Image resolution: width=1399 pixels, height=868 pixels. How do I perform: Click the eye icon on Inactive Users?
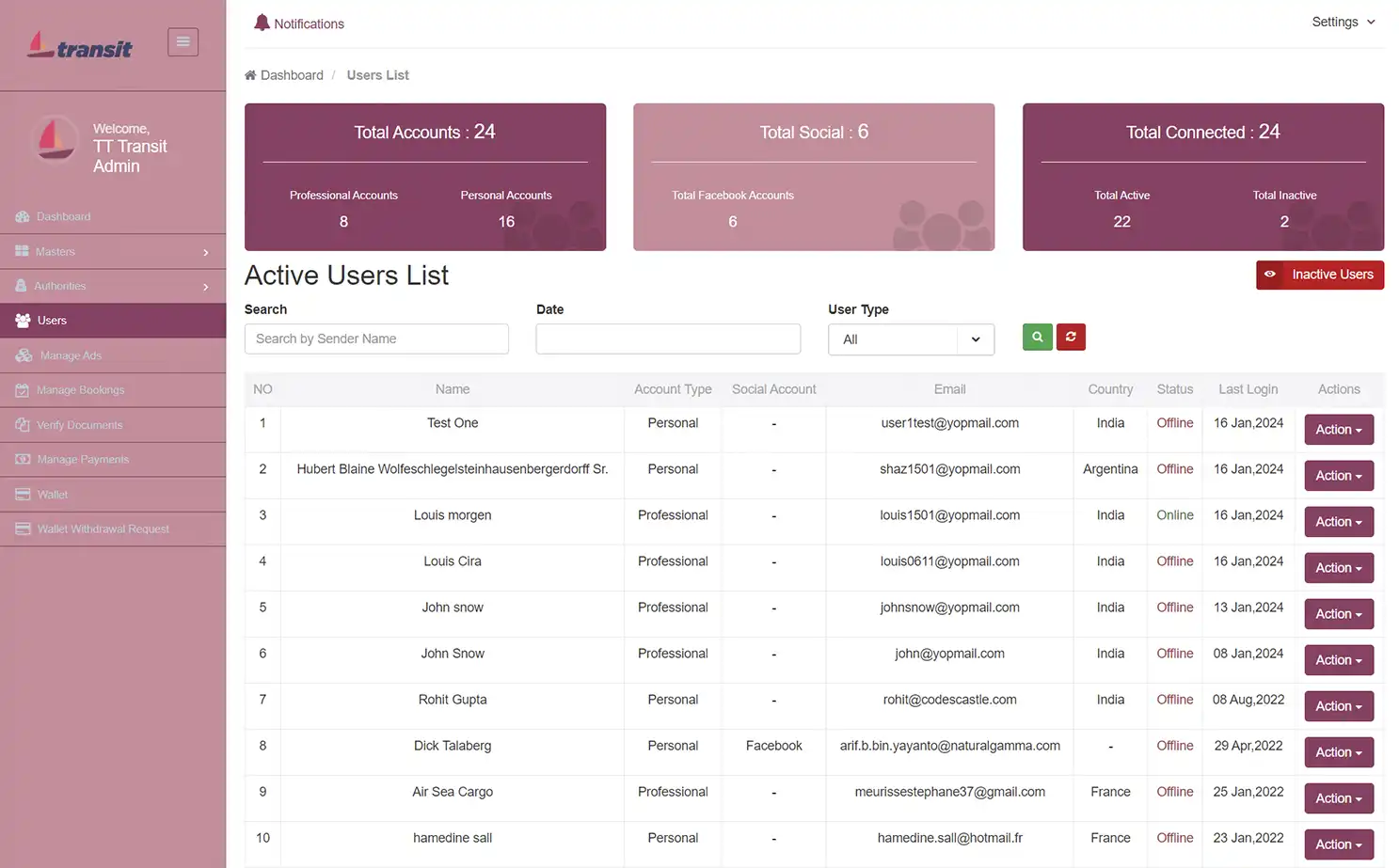[x=1269, y=275]
